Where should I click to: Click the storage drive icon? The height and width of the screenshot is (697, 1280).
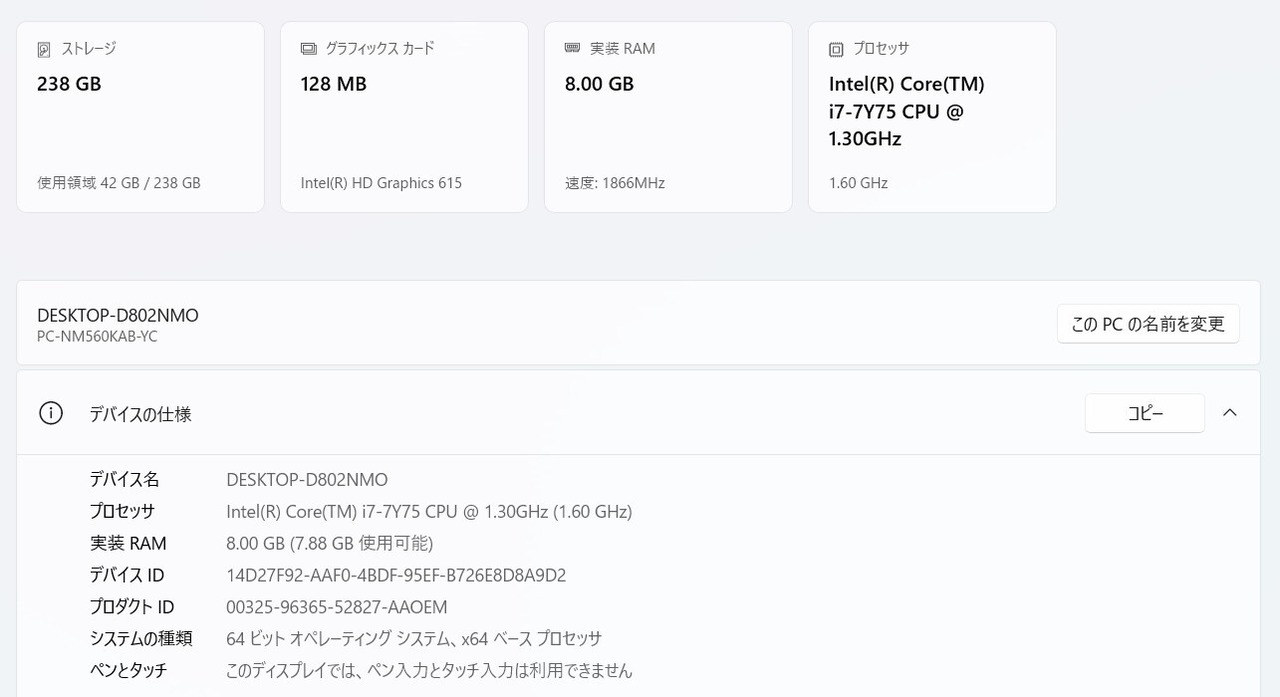pos(44,49)
